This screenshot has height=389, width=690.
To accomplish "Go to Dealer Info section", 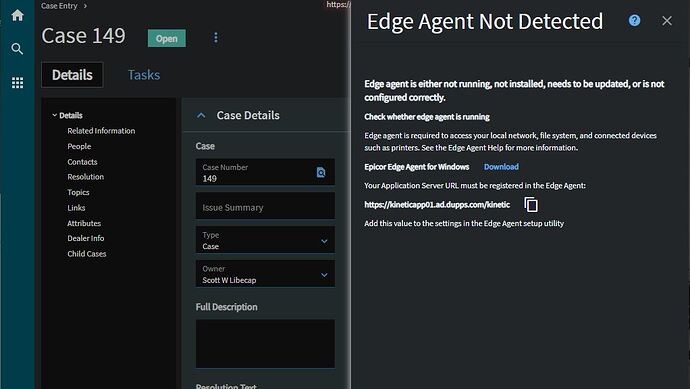I will [86, 238].
